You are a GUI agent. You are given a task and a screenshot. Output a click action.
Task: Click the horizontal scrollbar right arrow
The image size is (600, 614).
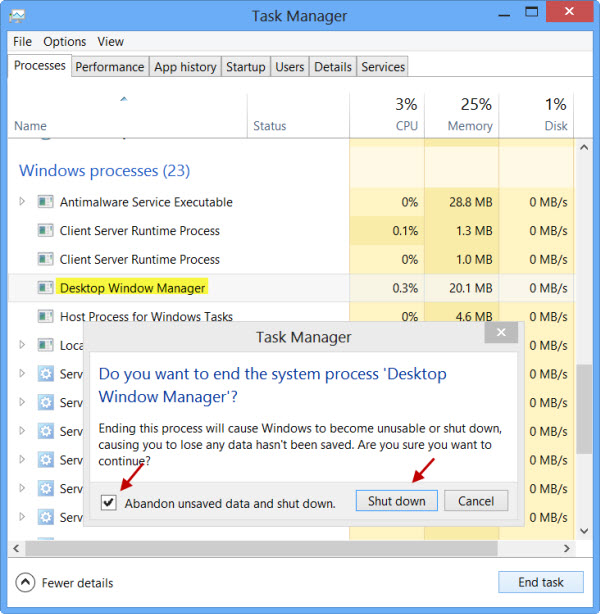click(566, 548)
